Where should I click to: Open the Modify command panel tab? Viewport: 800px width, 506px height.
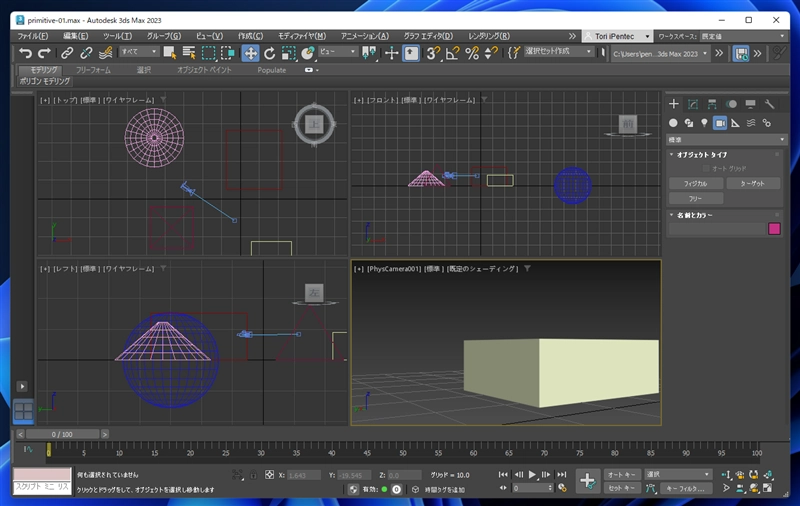(692, 104)
